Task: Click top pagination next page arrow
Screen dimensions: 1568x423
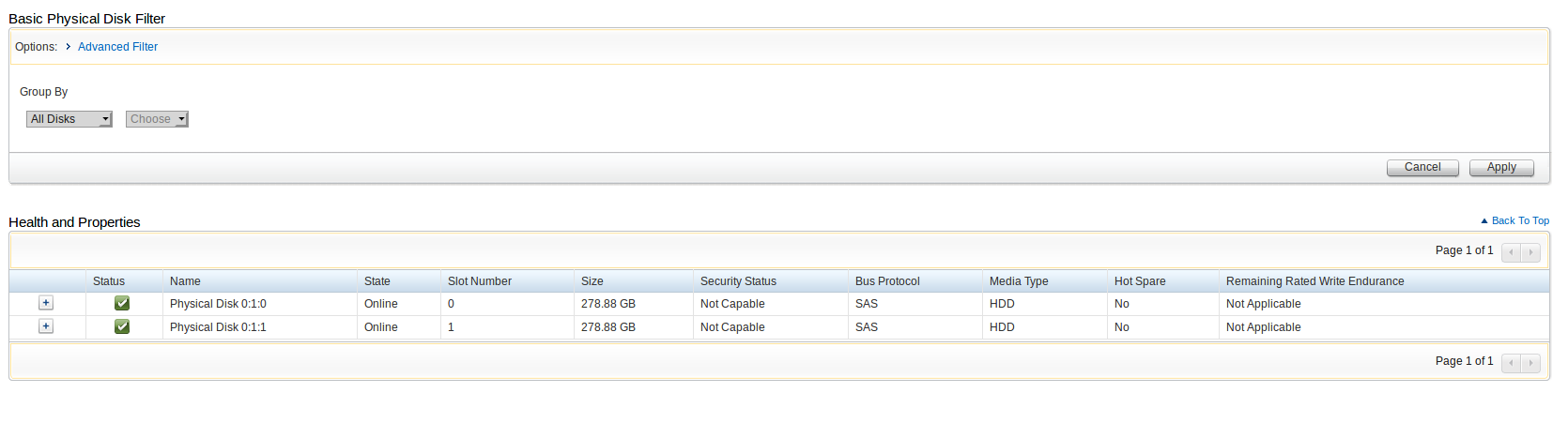Action: 1530,252
